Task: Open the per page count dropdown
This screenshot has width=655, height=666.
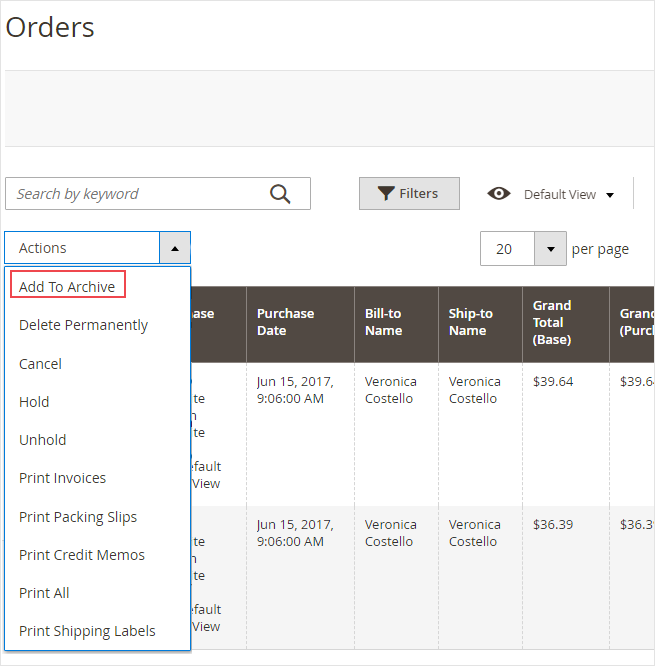Action: click(550, 249)
